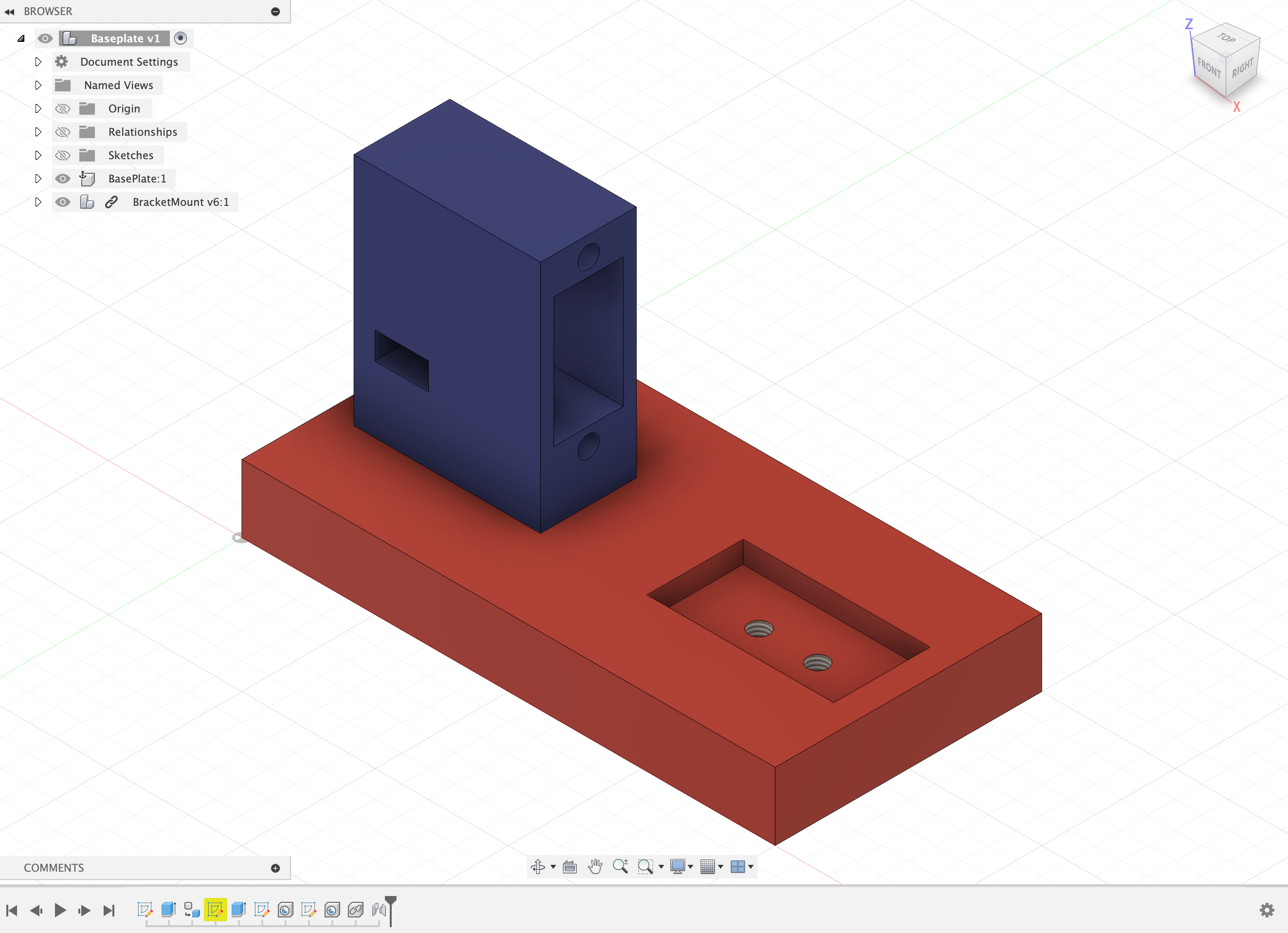The width and height of the screenshot is (1288, 933).
Task: Click RIGHT face on the ViewCube
Action: click(1243, 68)
